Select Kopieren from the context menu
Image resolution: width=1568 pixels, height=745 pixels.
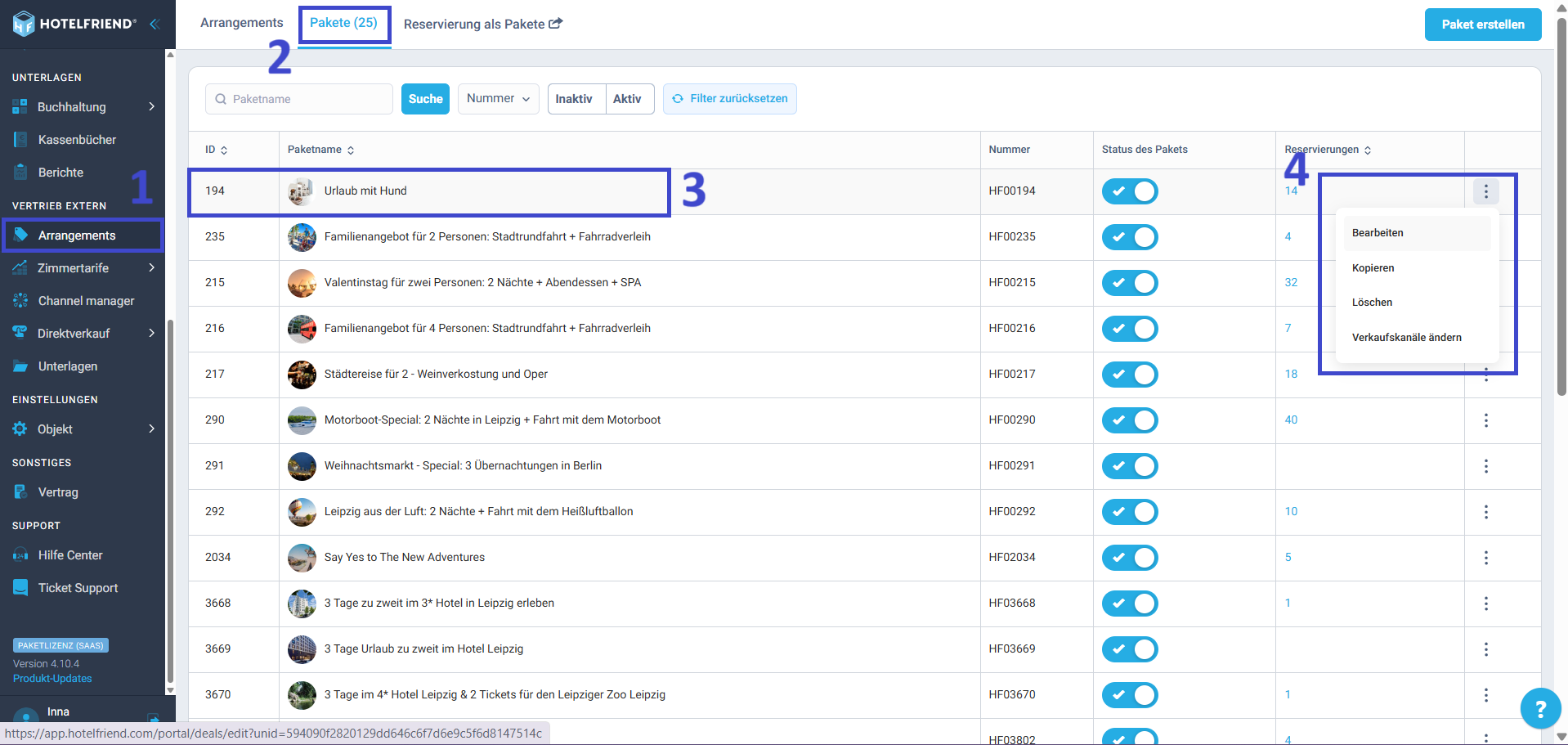[x=1373, y=268]
